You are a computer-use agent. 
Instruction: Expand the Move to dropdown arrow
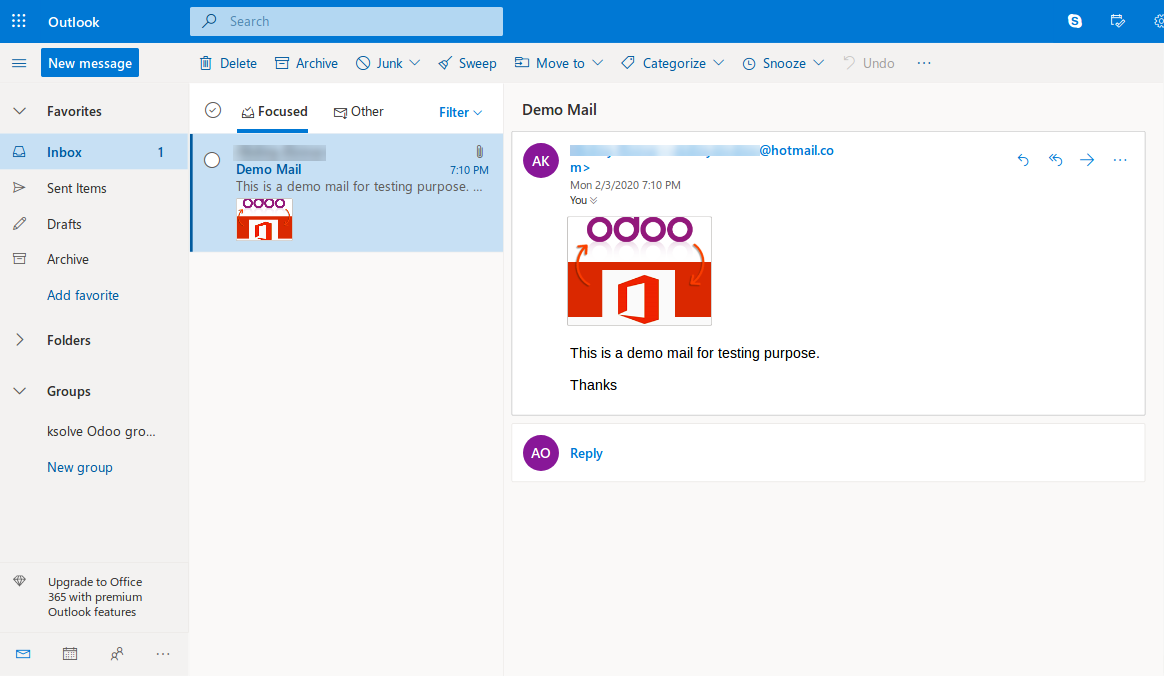598,63
